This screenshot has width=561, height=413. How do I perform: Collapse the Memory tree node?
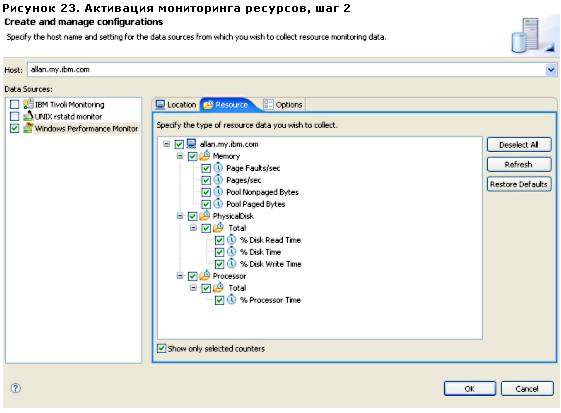[x=180, y=156]
